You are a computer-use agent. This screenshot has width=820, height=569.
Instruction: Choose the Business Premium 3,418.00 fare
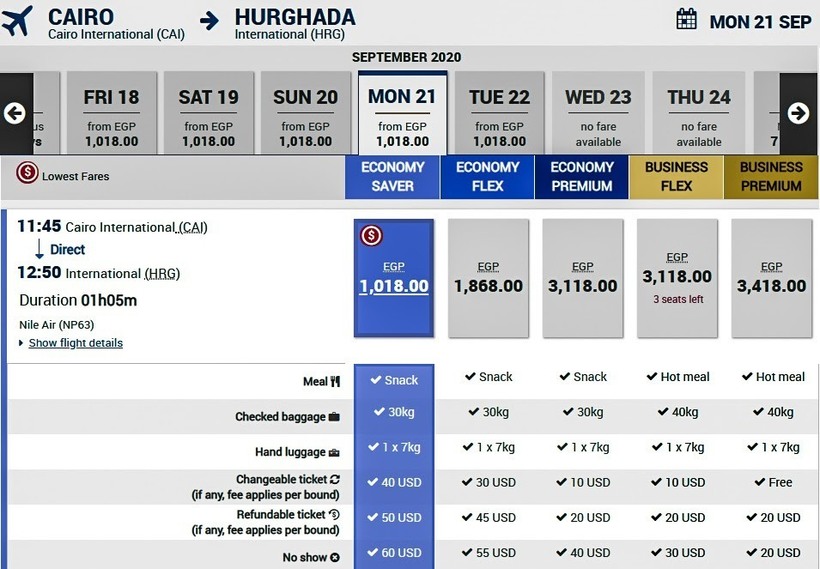771,278
